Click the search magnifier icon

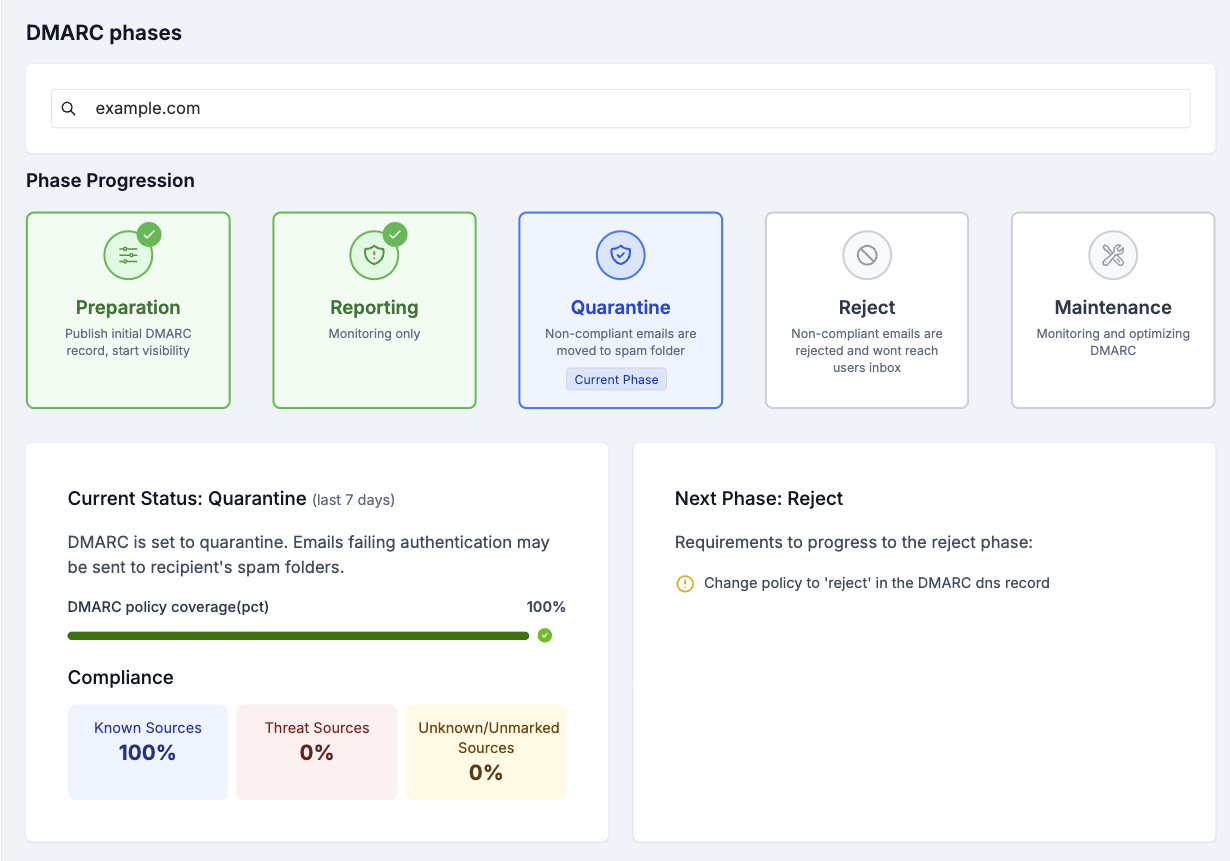tap(68, 107)
